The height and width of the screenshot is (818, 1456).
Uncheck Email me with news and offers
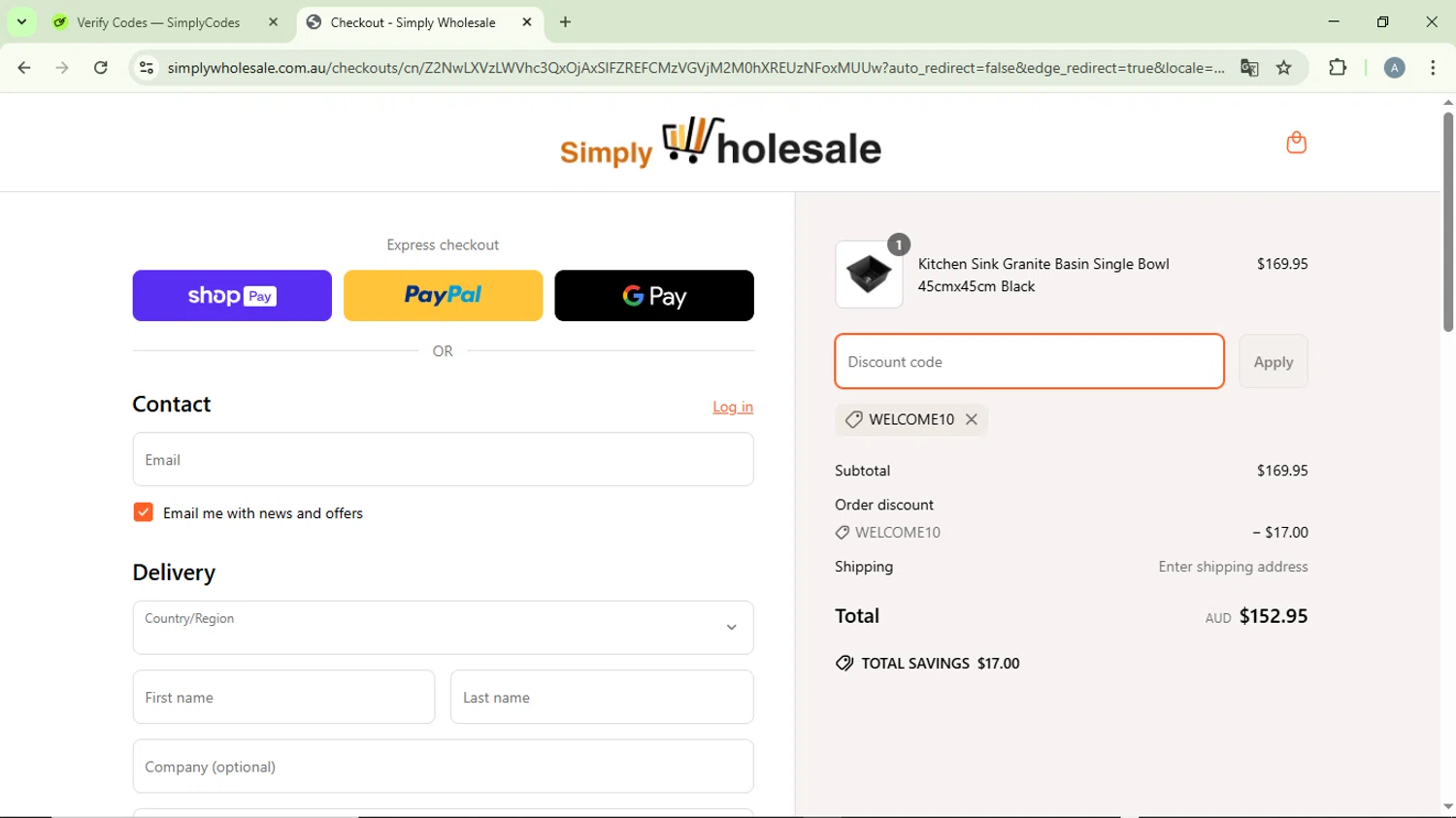pos(143,512)
